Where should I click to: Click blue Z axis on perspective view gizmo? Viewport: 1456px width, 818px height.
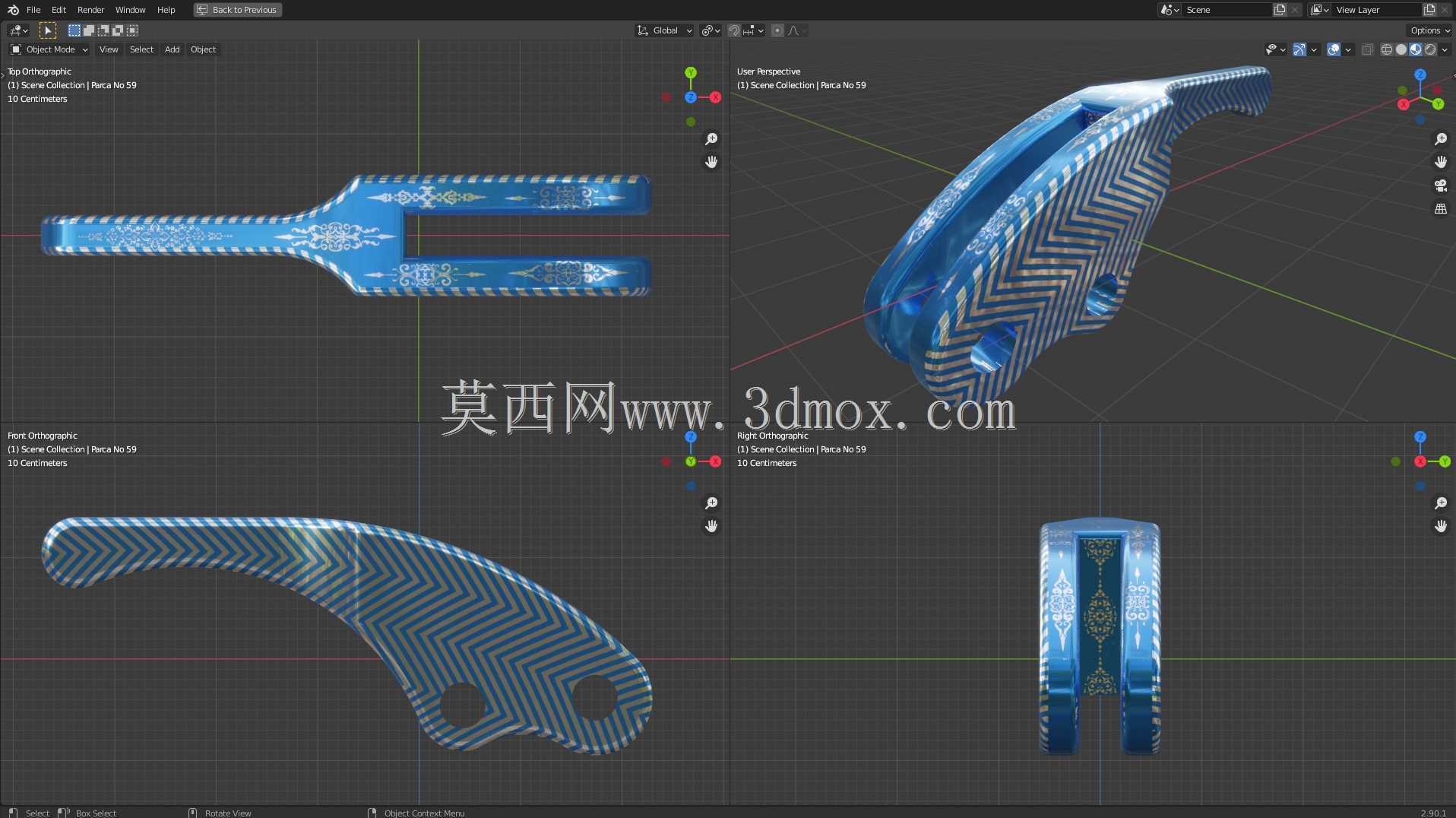tap(1420, 75)
